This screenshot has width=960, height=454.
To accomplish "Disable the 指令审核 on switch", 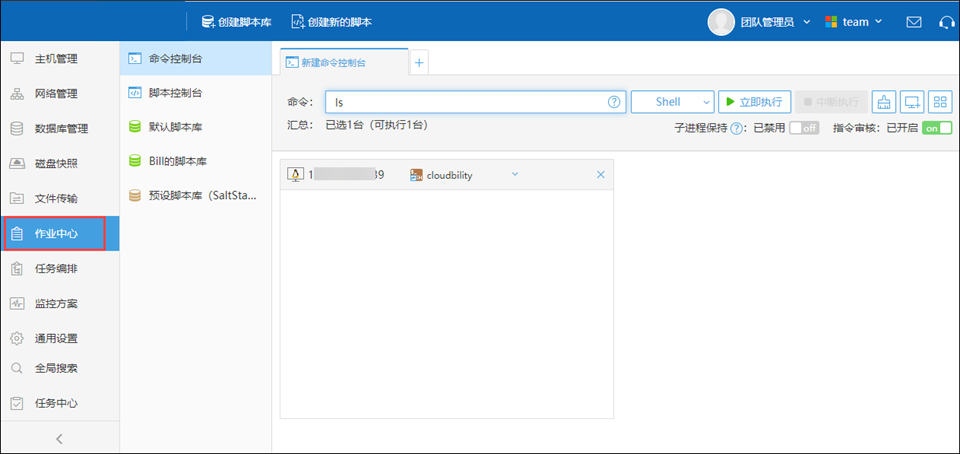I will coord(936,128).
